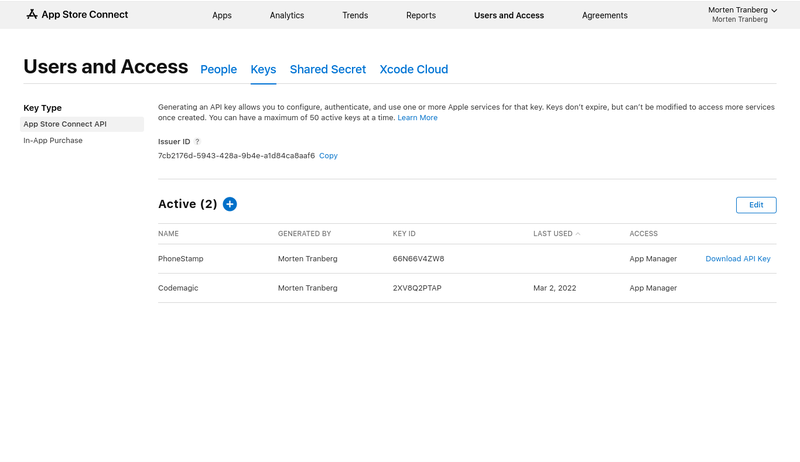Click the Learn More link
This screenshot has width=800, height=462.
coord(417,118)
